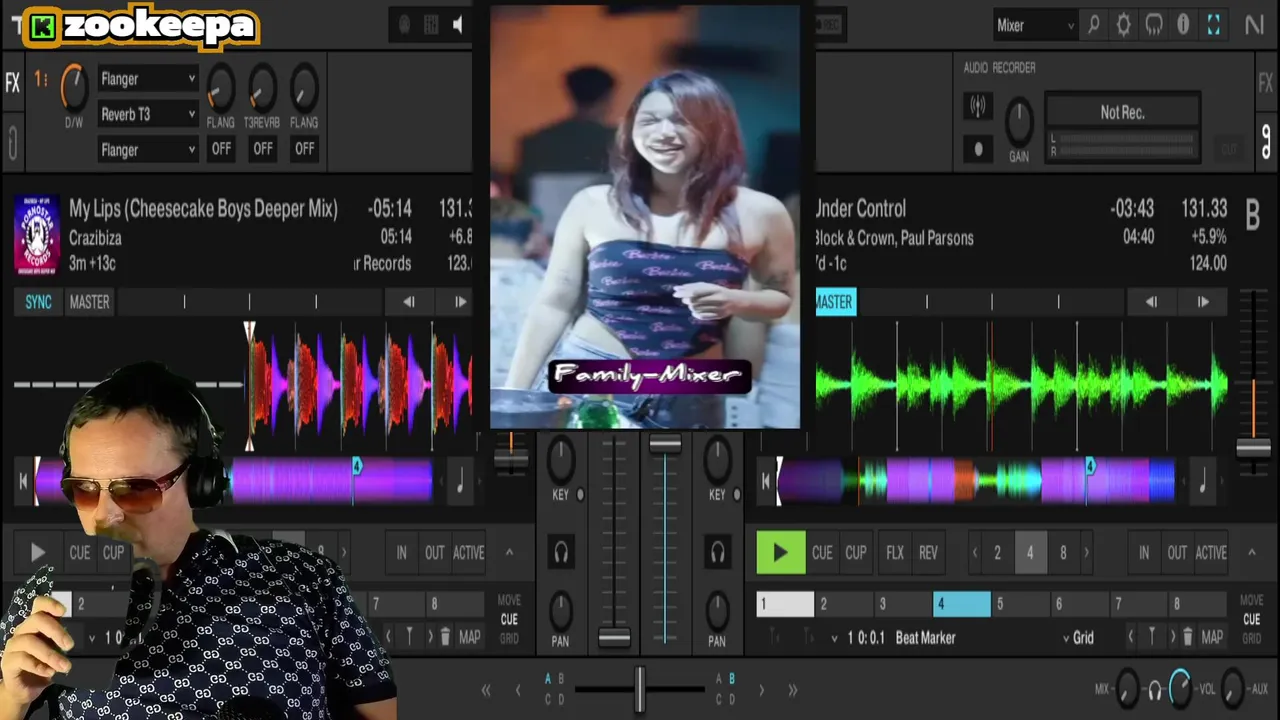Turn on T3REVRB effect OFF button
Viewport: 1280px width, 720px height.
[262, 148]
